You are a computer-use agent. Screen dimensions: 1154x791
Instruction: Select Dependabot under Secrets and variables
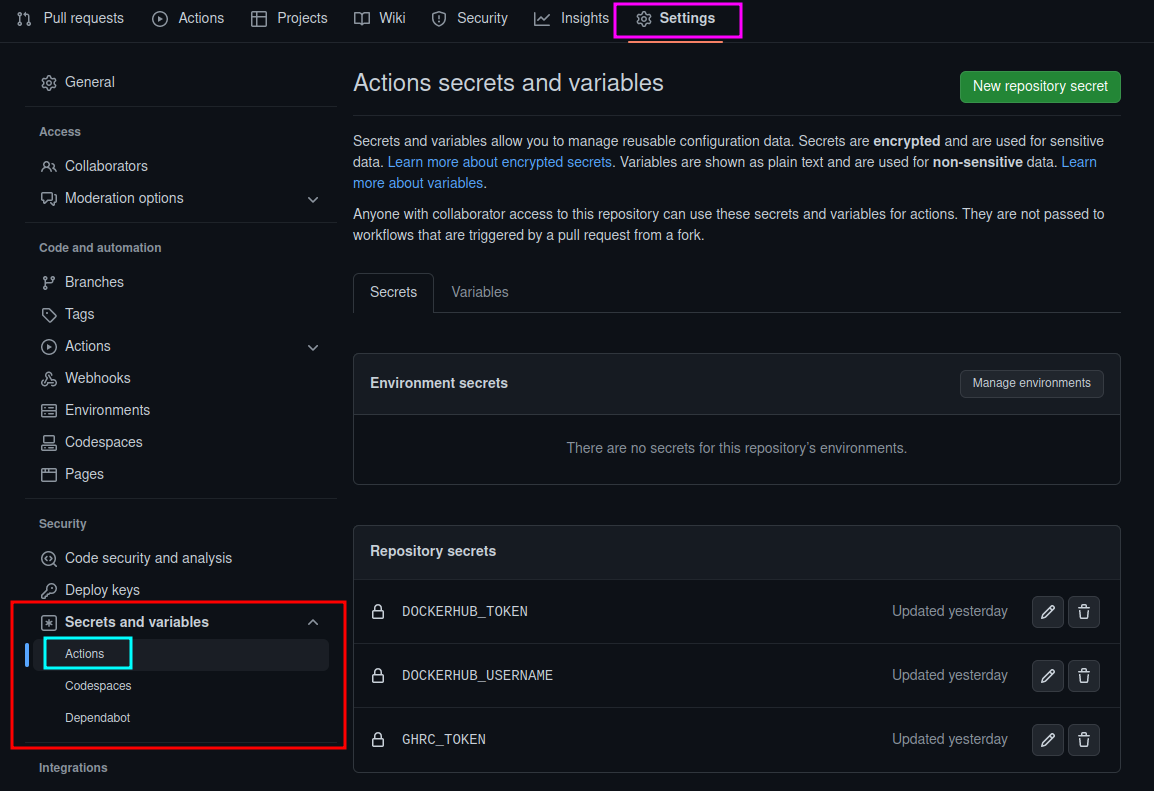coord(97,718)
